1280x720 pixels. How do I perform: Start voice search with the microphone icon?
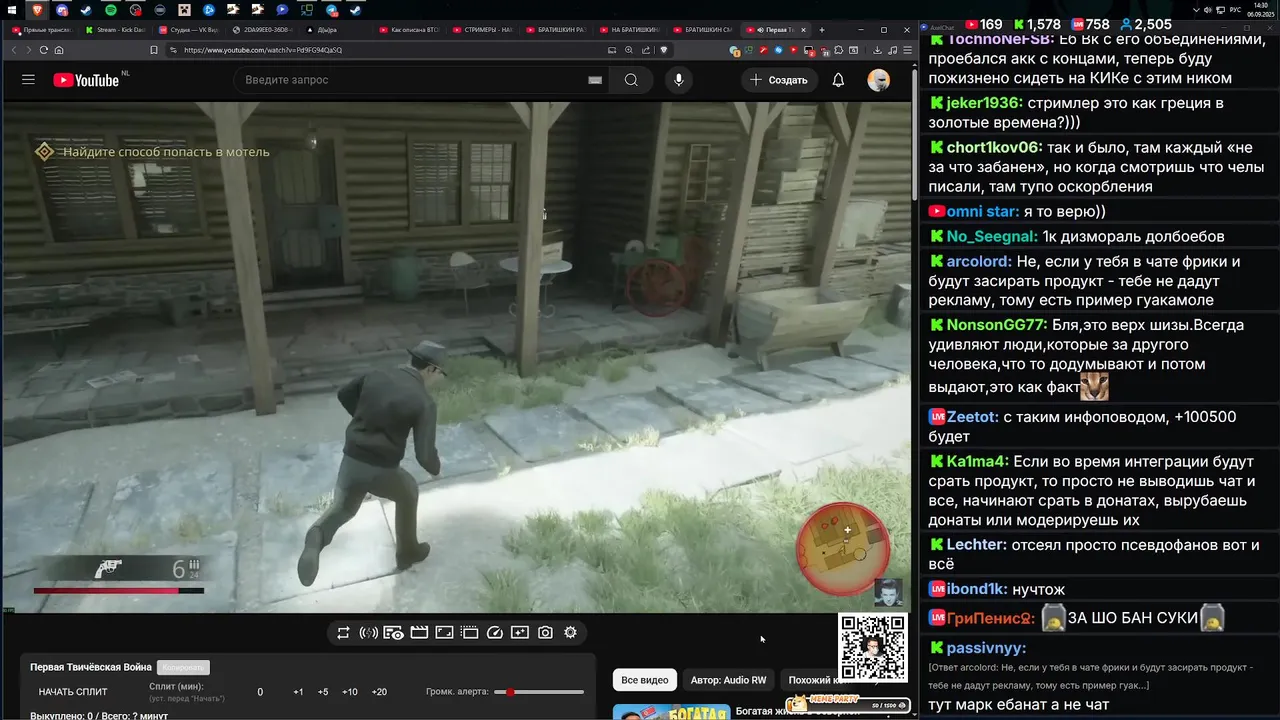[679, 80]
